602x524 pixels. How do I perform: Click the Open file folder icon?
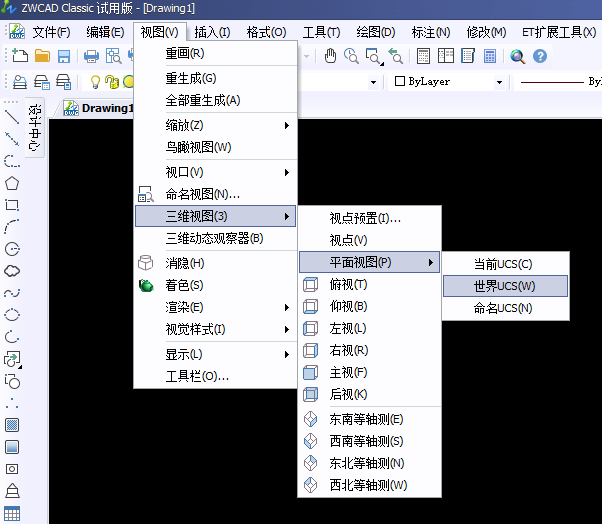(x=42, y=57)
